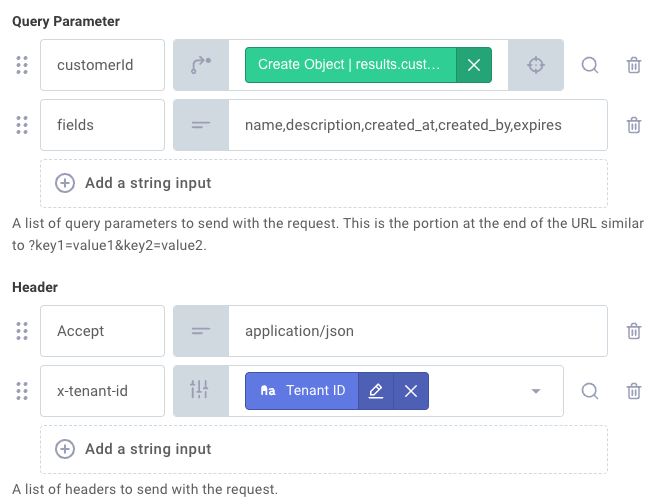Screen dimensions: 667x503
Task: Click the search icon in the customerId row
Action: click(590, 65)
